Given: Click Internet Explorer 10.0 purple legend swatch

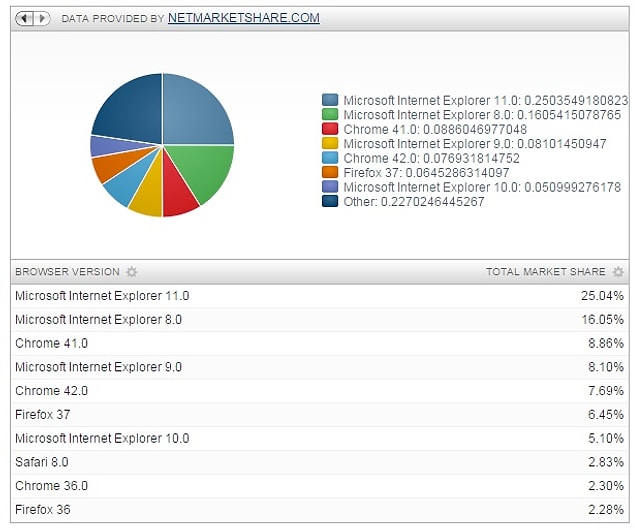Looking at the screenshot, I should click(x=330, y=187).
